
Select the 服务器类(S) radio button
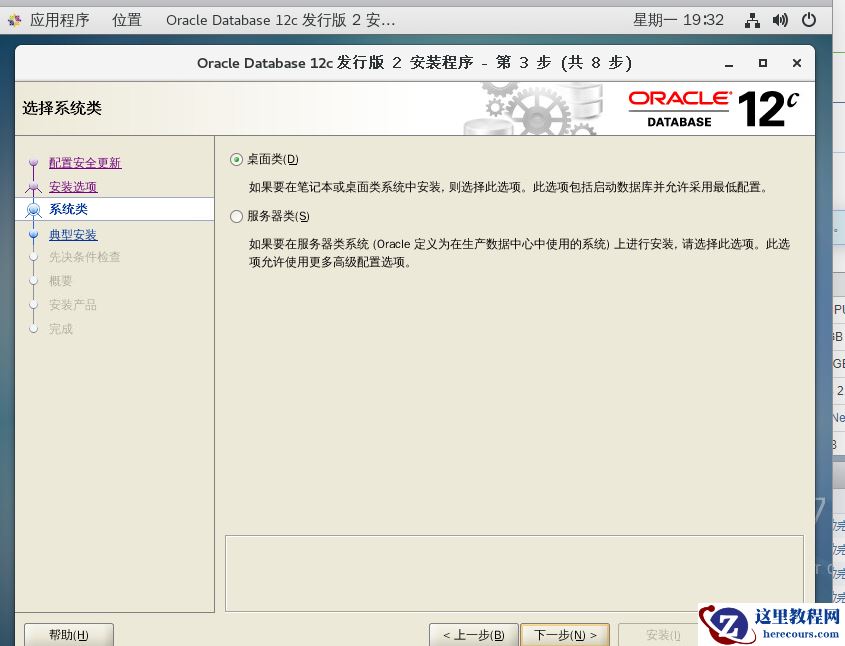(236, 217)
